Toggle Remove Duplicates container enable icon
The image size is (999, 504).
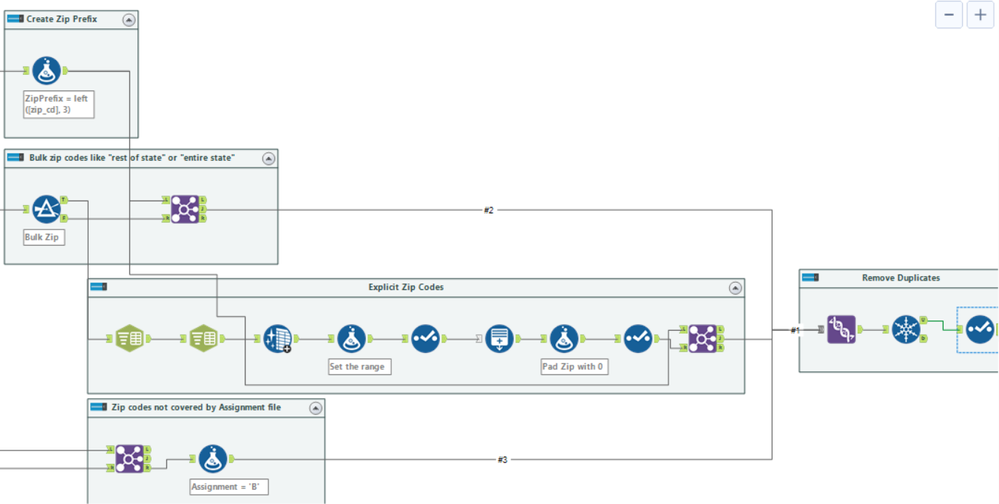[x=810, y=278]
